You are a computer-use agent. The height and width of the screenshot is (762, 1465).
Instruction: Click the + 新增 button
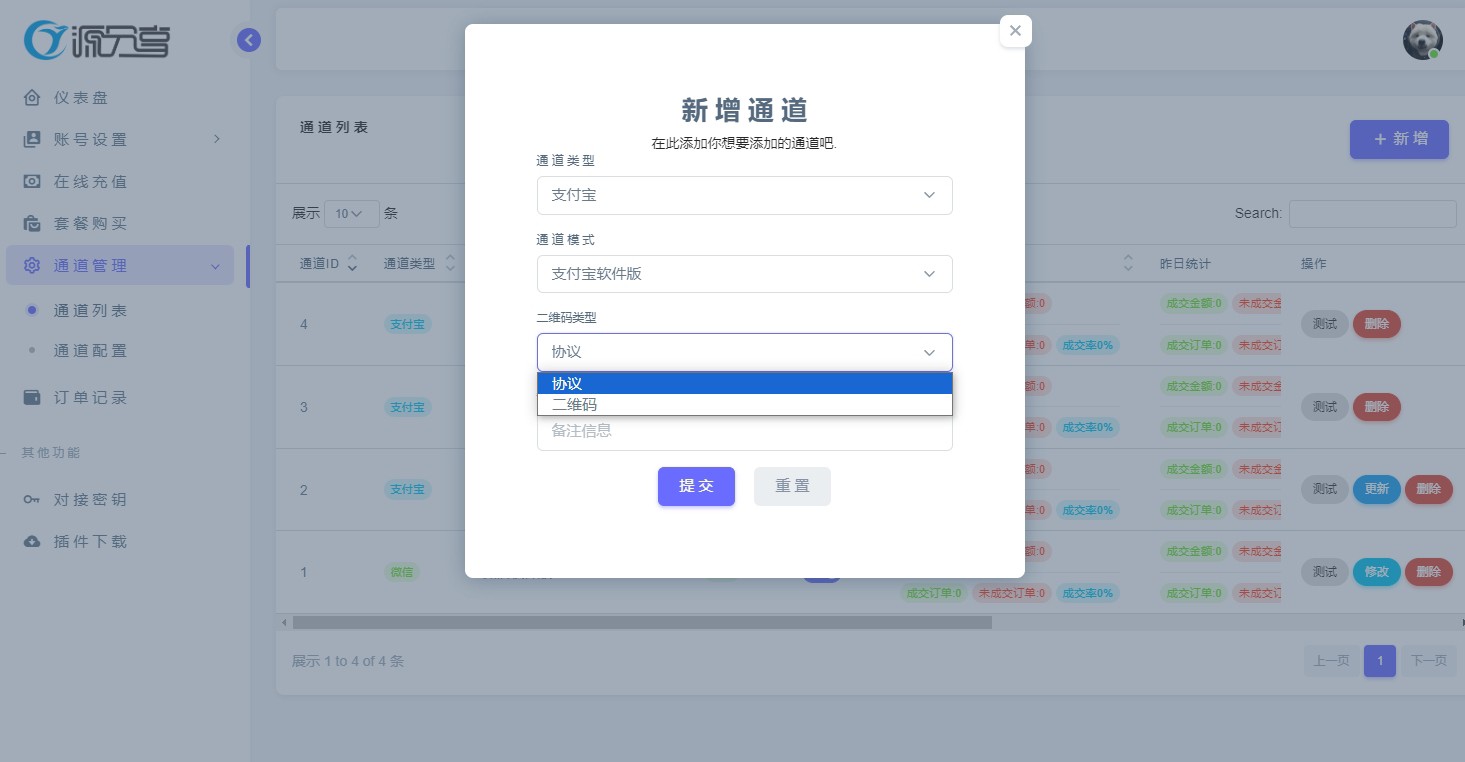click(1399, 139)
